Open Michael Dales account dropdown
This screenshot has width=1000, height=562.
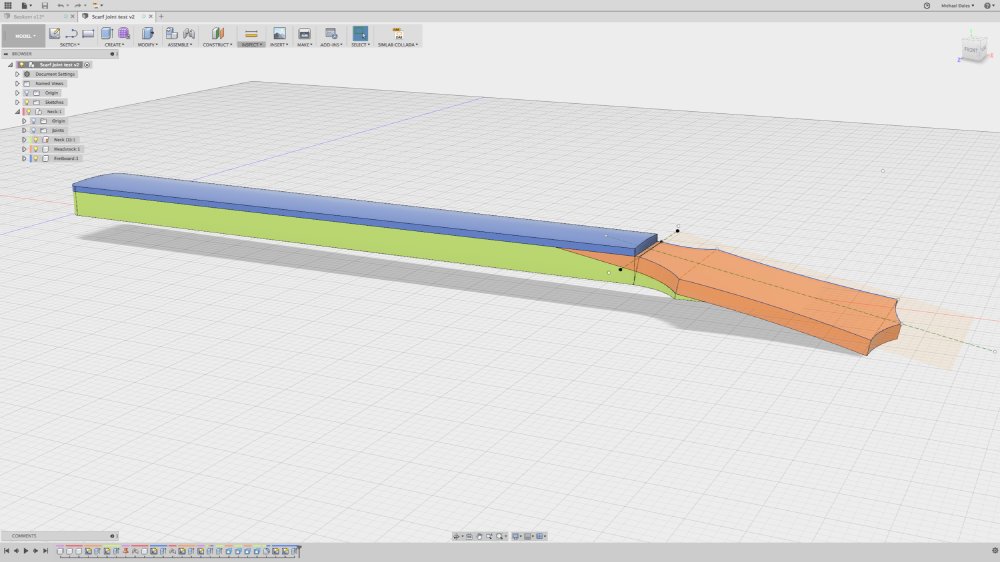click(x=957, y=5)
